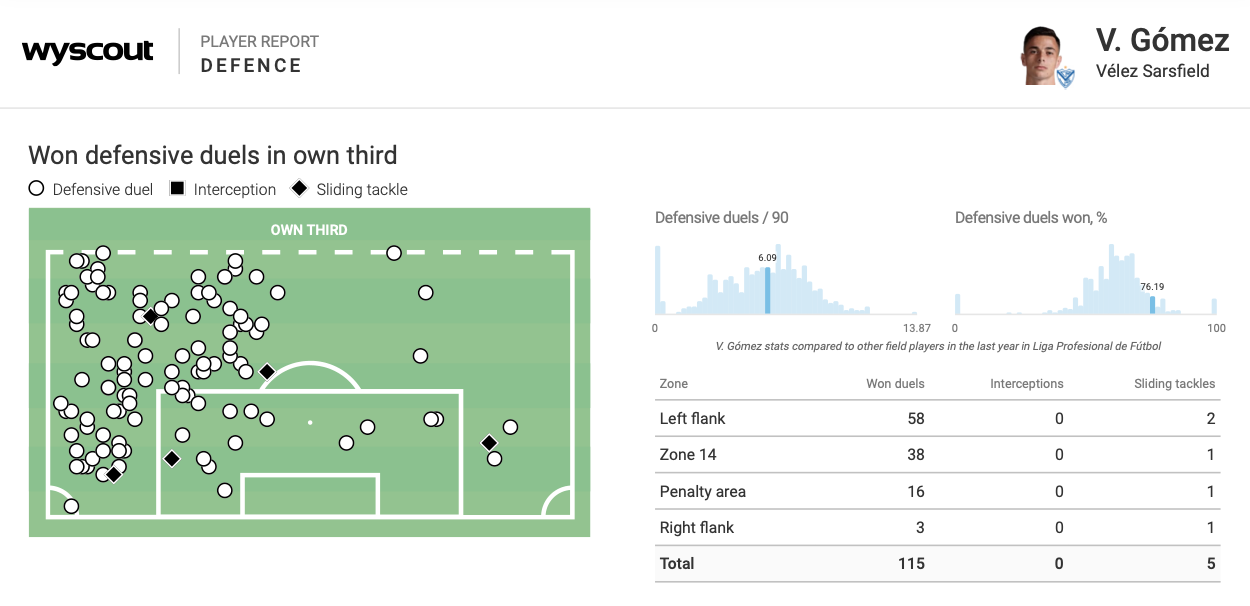
Task: Select the Defensive duel circle legend icon
Action: click(36, 188)
